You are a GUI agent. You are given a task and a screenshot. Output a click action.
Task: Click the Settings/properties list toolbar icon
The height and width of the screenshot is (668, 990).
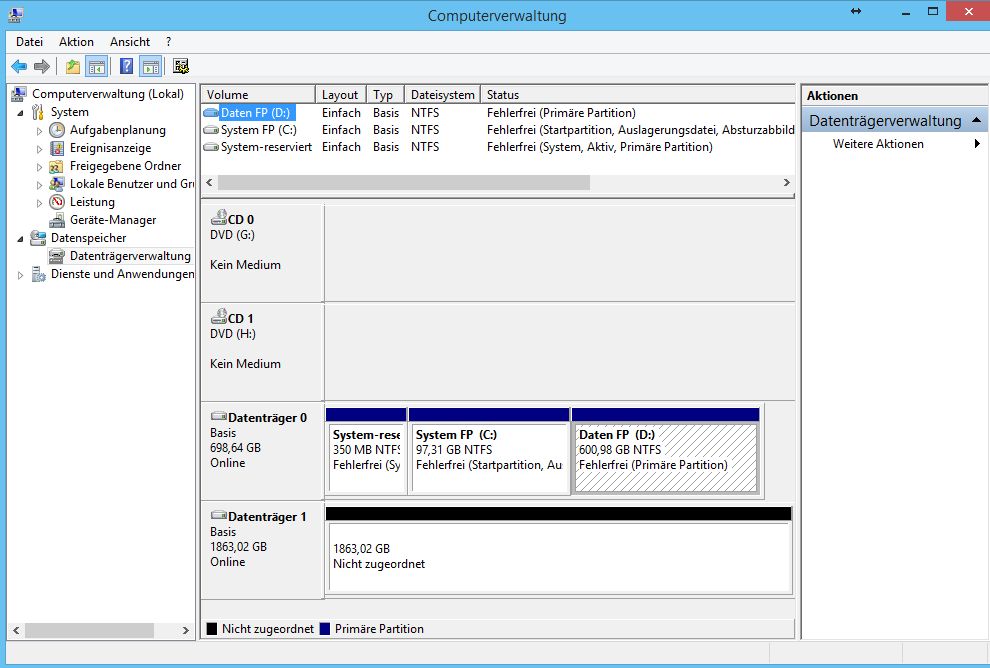pyautogui.click(x=181, y=66)
